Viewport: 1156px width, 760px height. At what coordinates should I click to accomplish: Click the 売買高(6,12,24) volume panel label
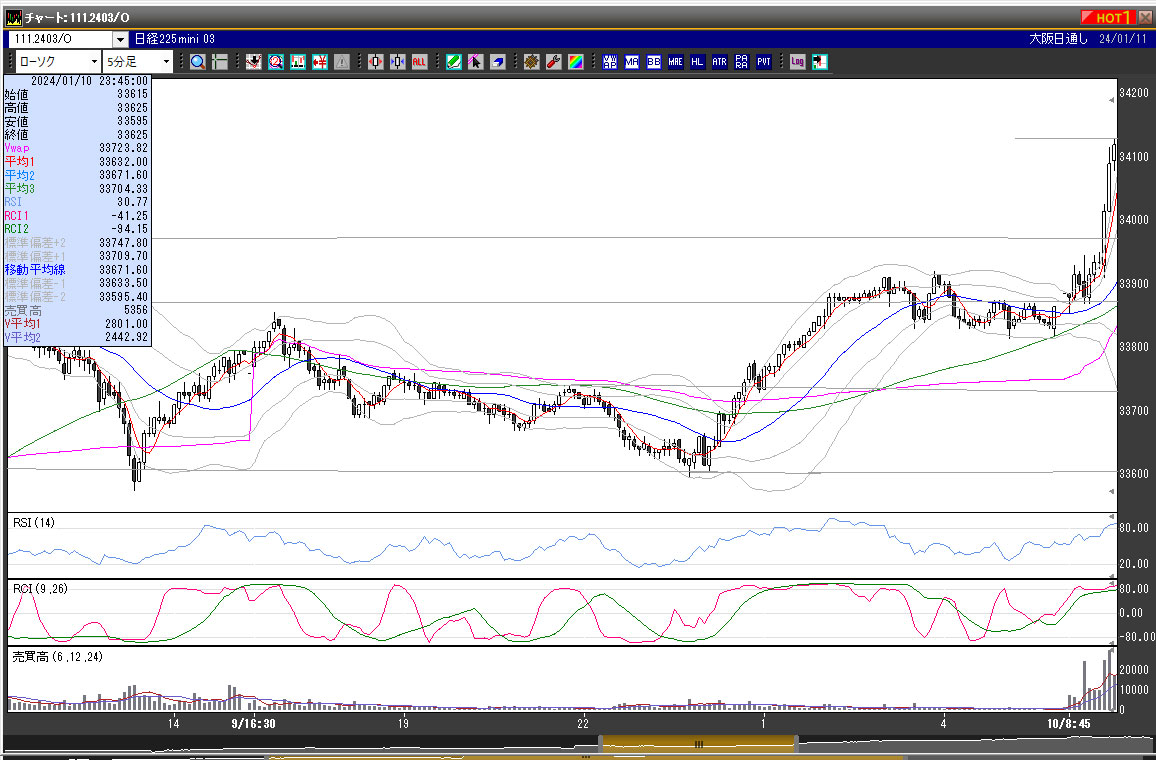[58, 656]
